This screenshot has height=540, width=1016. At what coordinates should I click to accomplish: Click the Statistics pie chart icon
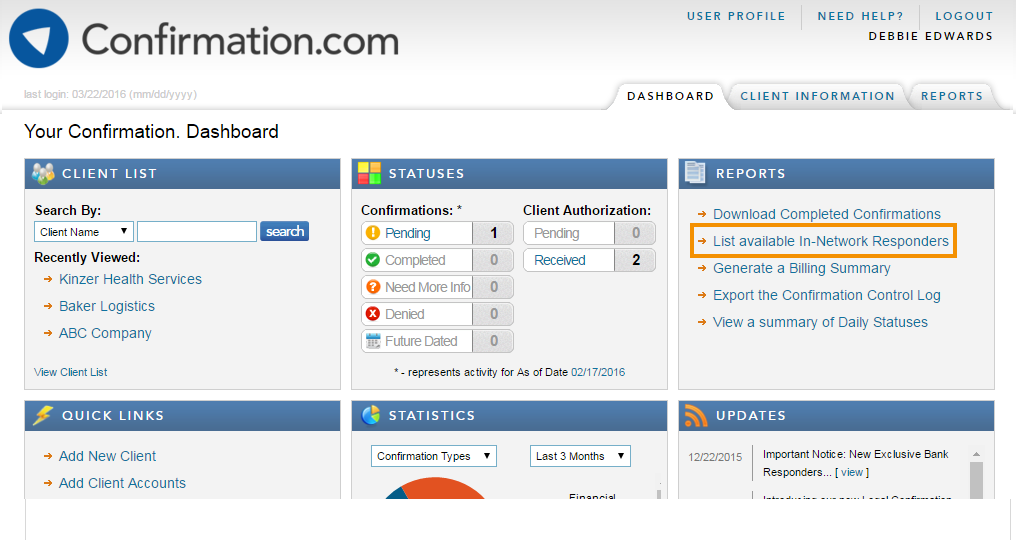[370, 415]
